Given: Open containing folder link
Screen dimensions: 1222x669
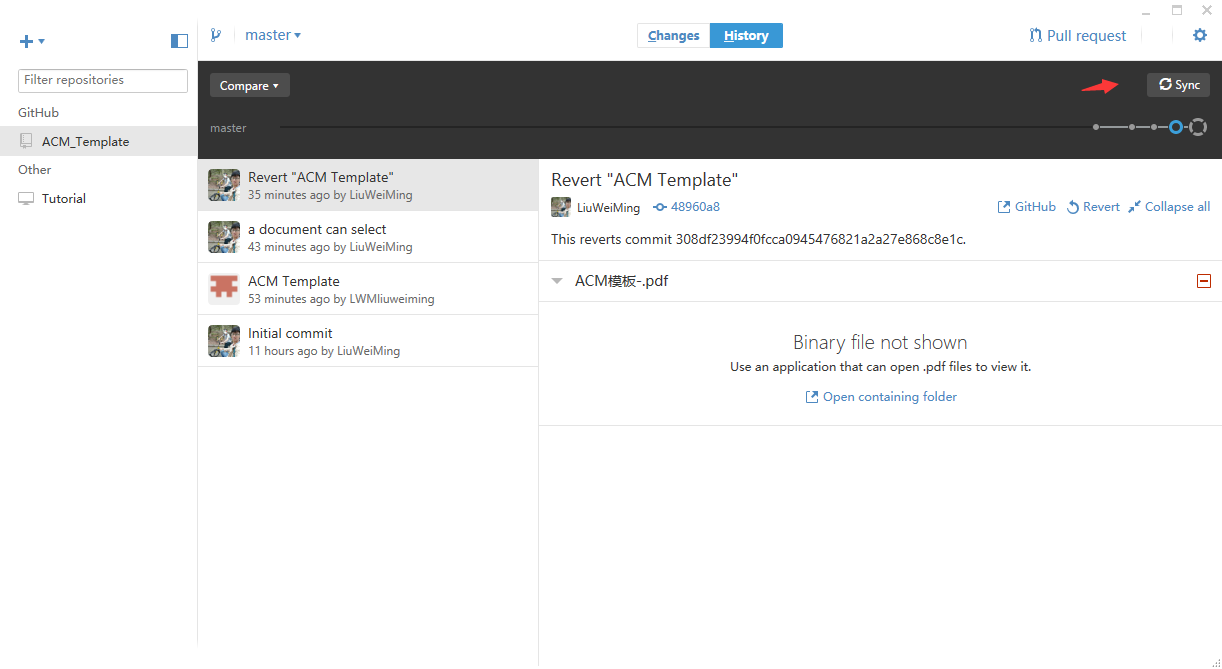Looking at the screenshot, I should [x=881, y=397].
